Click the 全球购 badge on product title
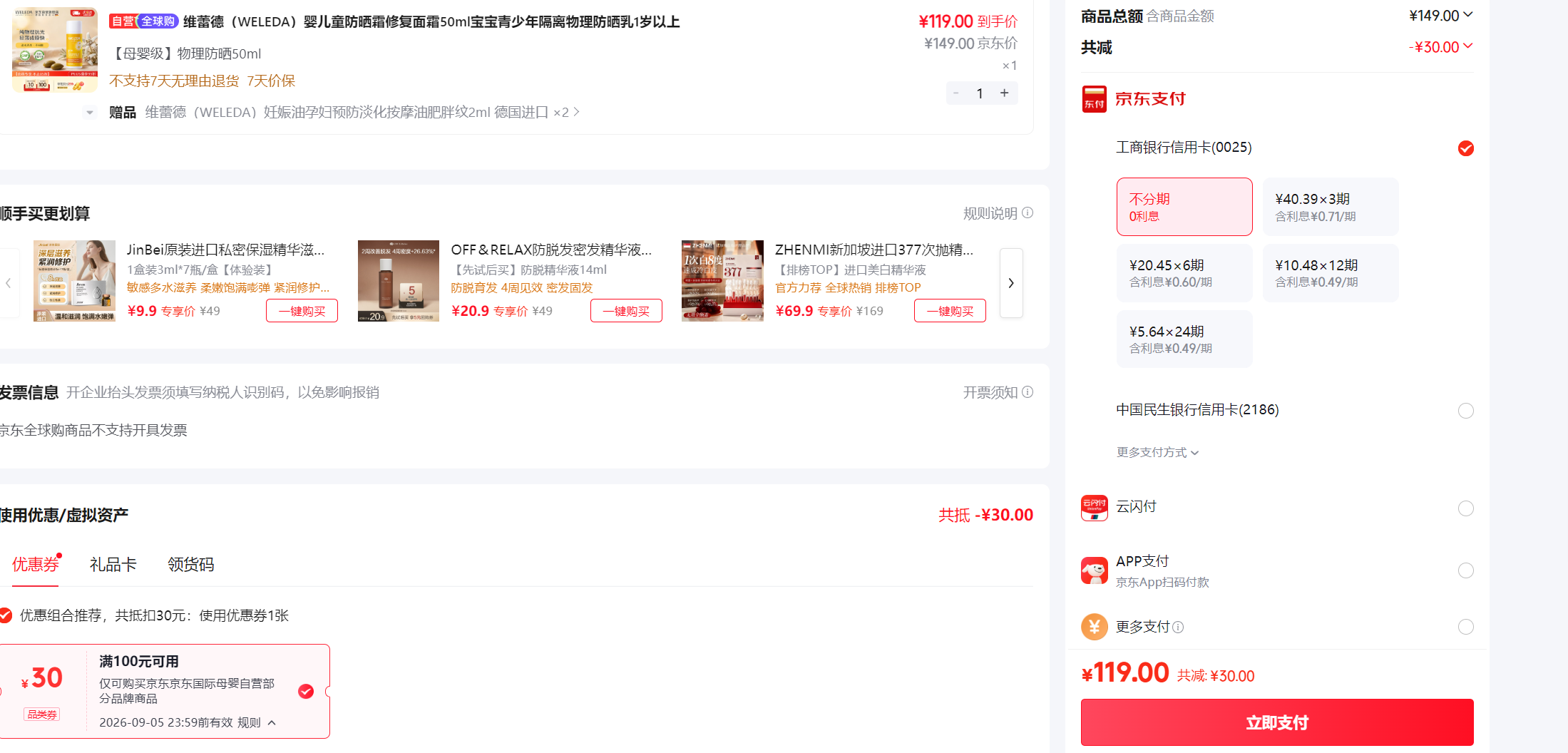This screenshot has height=753, width=1568. click(x=158, y=21)
